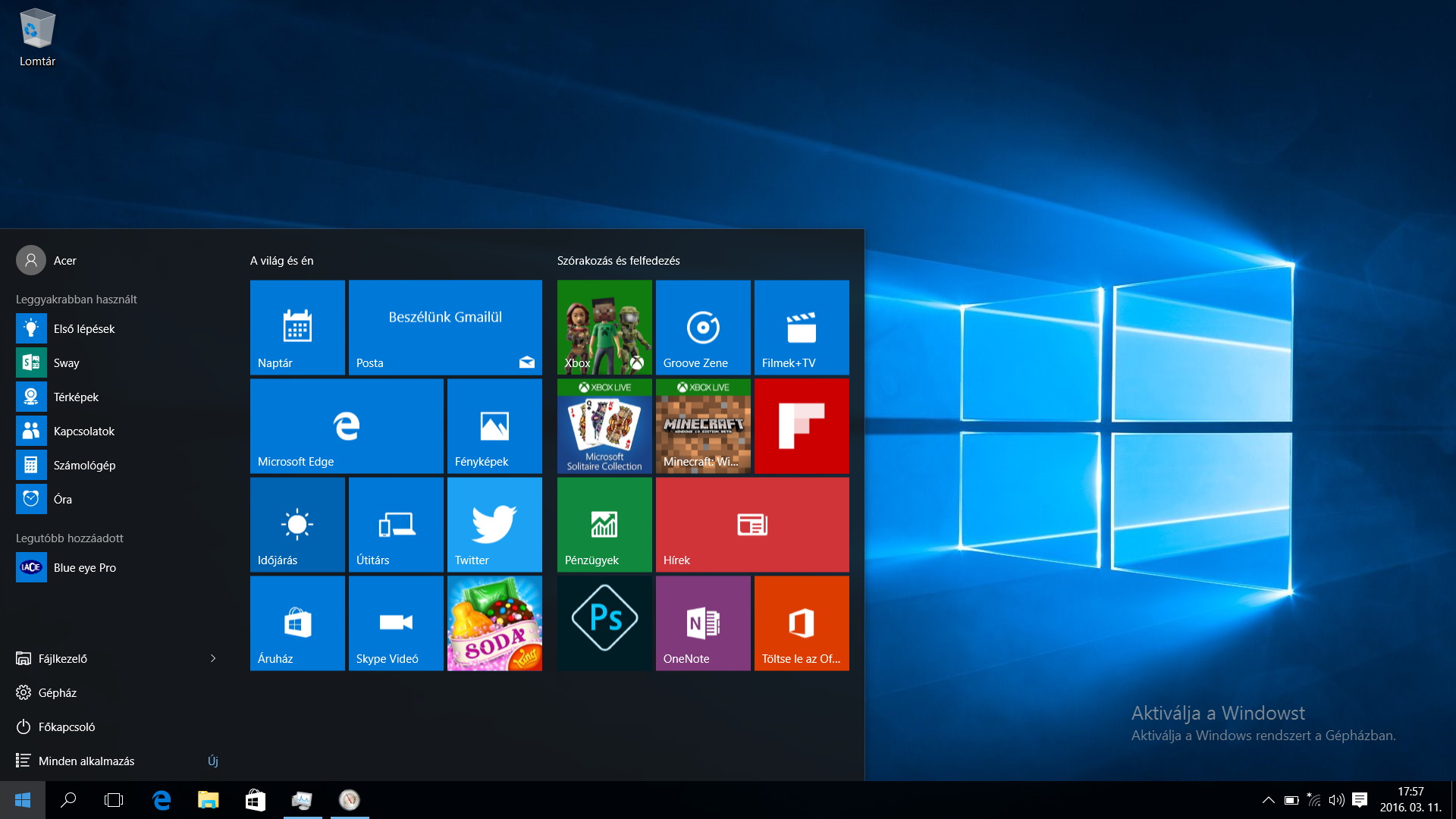Open the Store from the taskbar
Viewport: 1456px width, 819px height.
pyautogui.click(x=256, y=800)
